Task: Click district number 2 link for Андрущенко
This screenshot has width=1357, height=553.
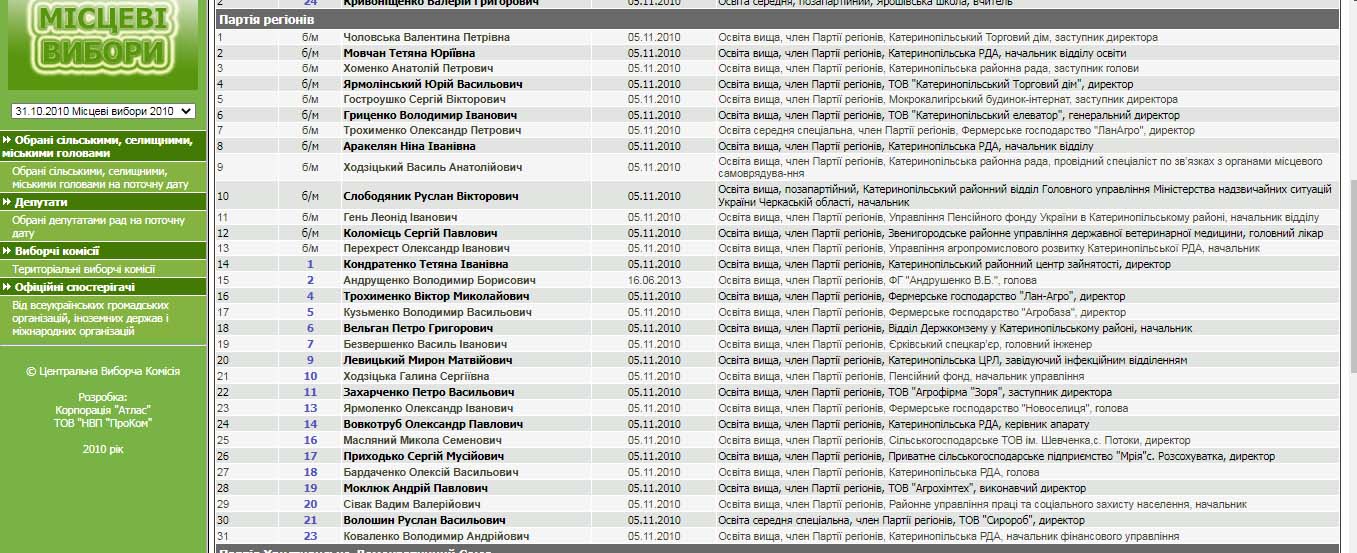Action: pos(310,280)
